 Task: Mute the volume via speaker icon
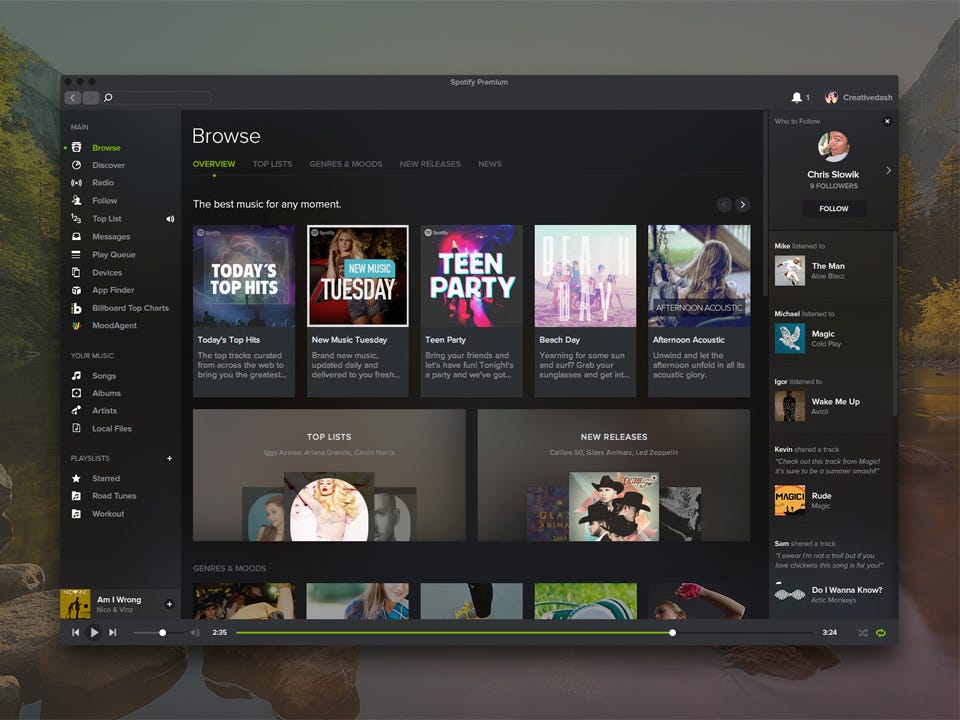(195, 632)
